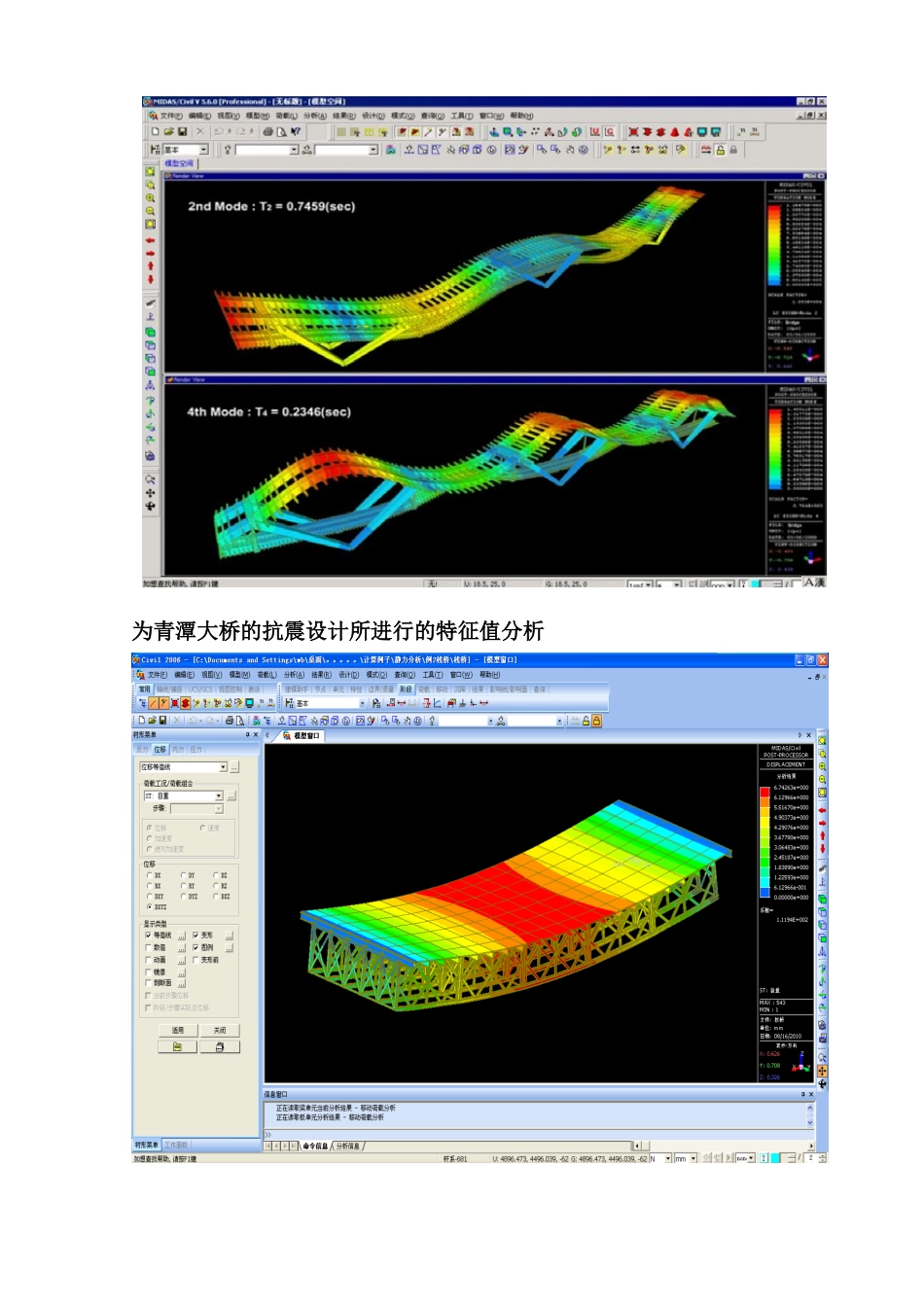Select the DXYZ radio button
Viewport: 924px width, 1307px height.
click(149, 907)
